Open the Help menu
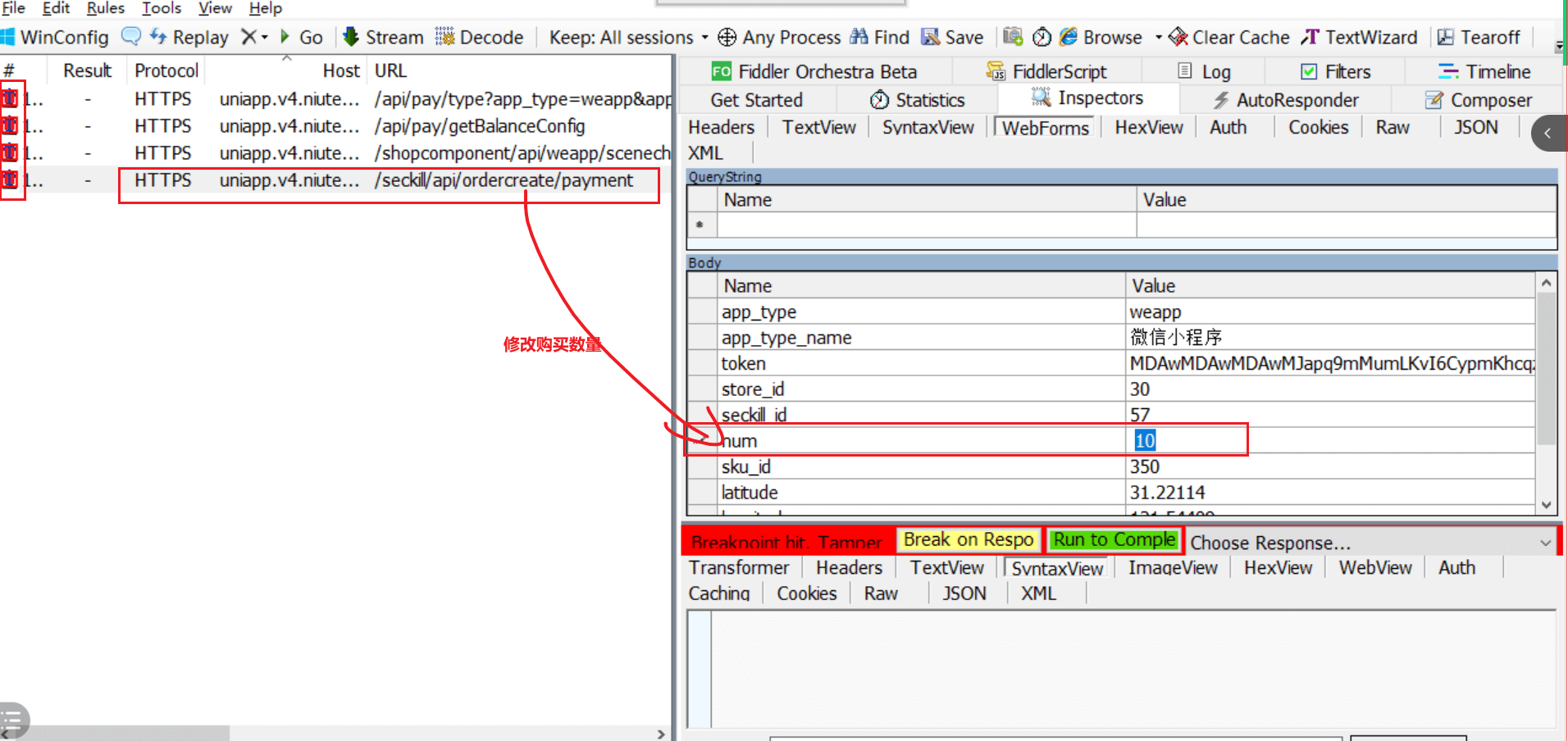1568x741 pixels. tap(266, 8)
